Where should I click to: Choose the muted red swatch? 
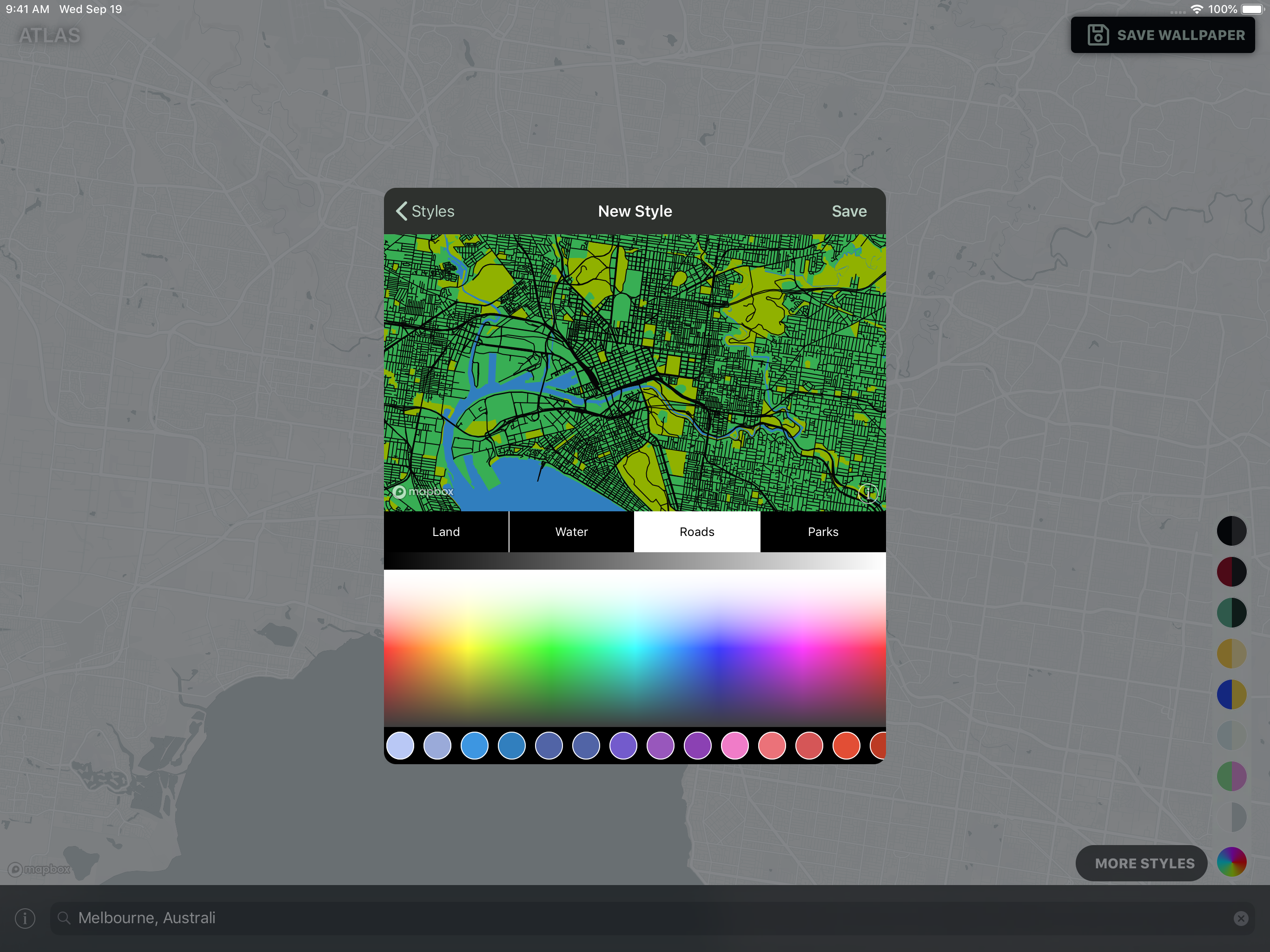coord(809,745)
